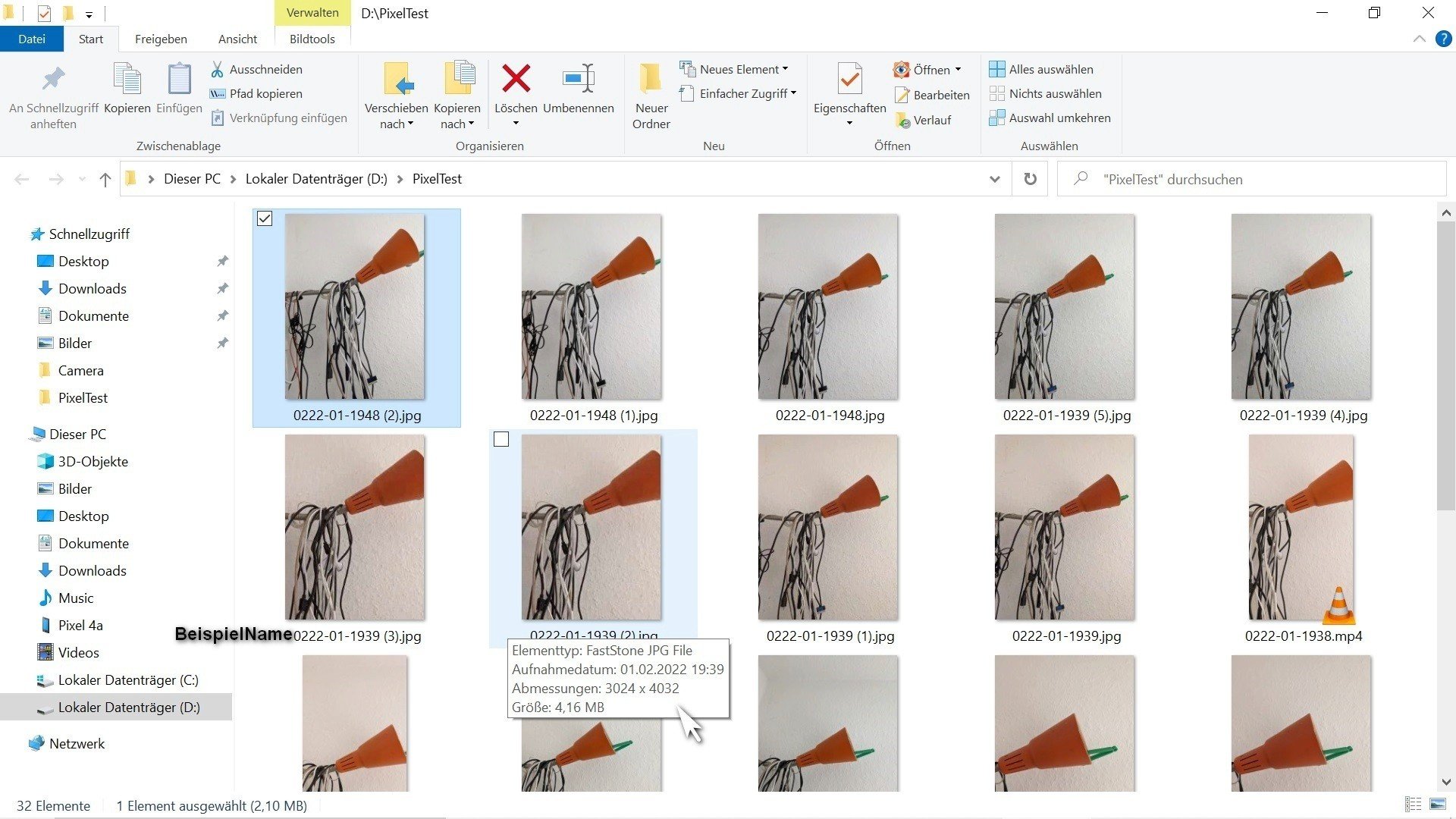Expand breadcrumb arrow after PixelTest root icon
The width and height of the screenshot is (1456, 819).
pyautogui.click(x=151, y=180)
